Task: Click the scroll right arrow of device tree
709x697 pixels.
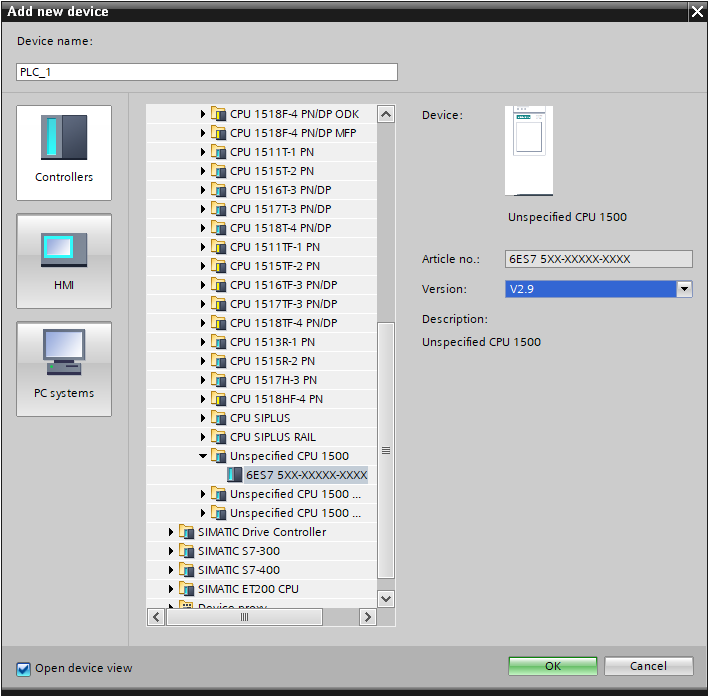Action: point(368,616)
